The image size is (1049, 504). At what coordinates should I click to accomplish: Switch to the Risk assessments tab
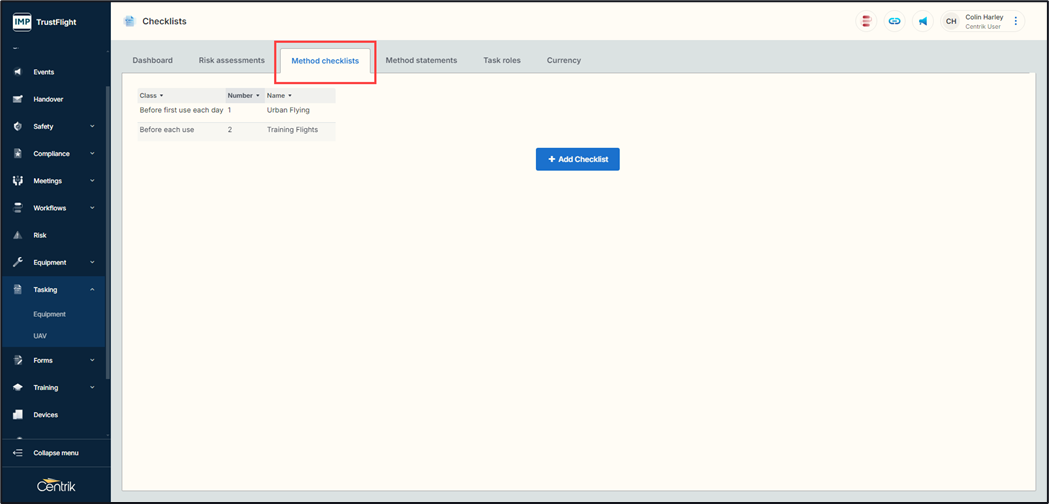232,60
